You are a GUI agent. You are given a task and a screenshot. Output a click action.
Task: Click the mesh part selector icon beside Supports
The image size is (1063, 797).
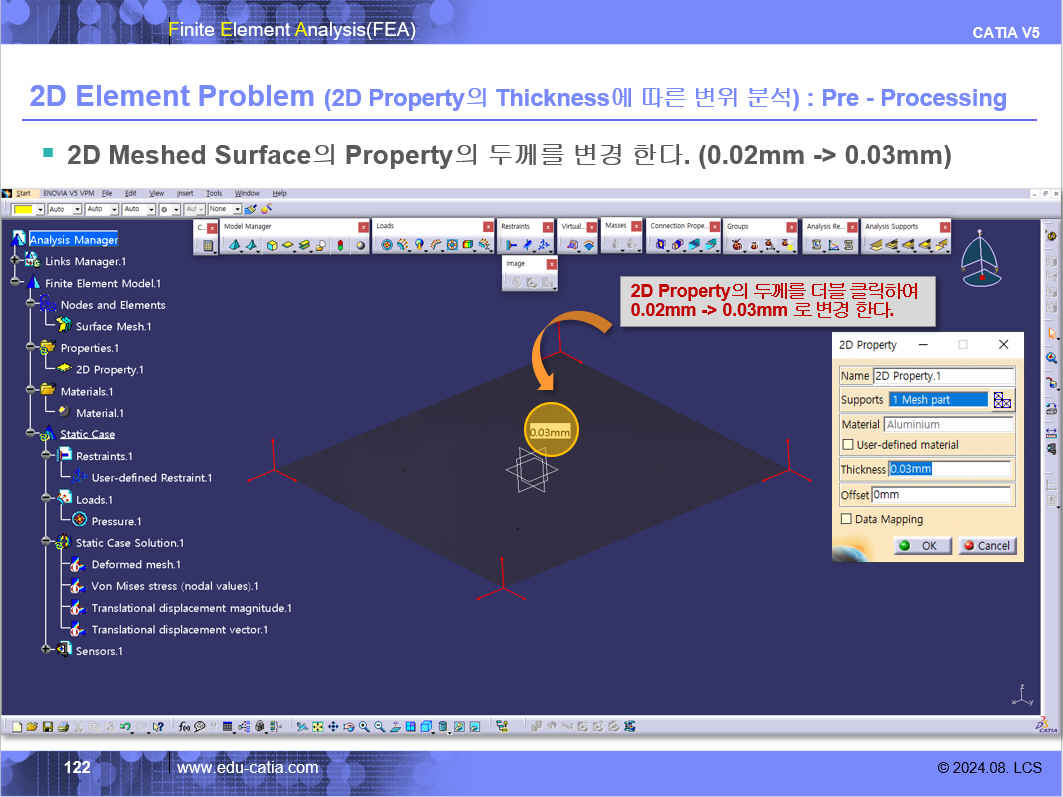click(x=1003, y=400)
